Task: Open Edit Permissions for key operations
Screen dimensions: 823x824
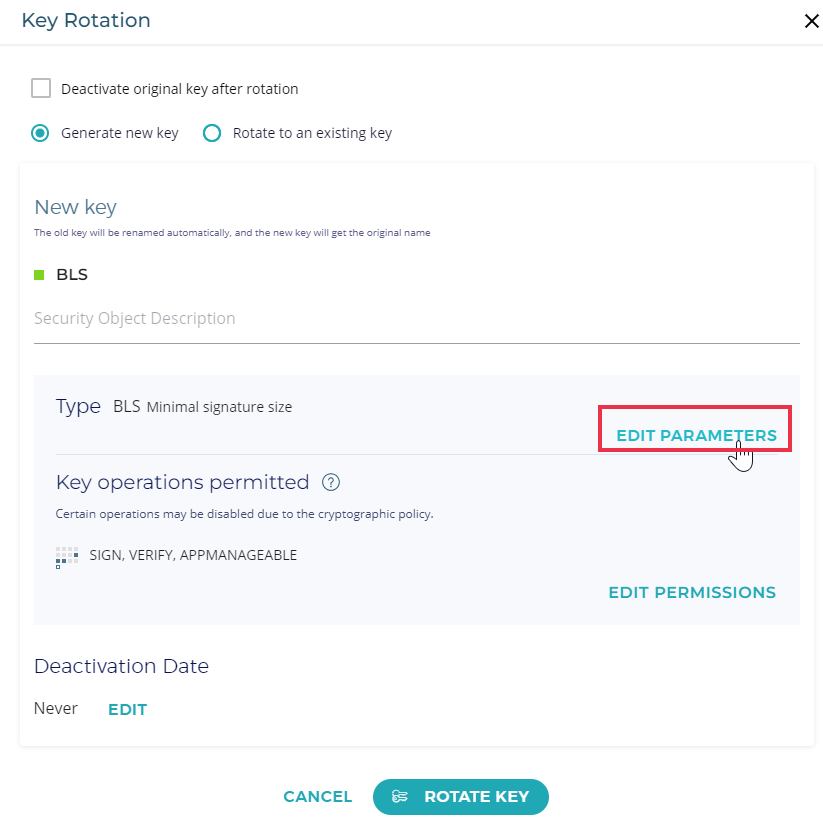Action: pyautogui.click(x=692, y=593)
